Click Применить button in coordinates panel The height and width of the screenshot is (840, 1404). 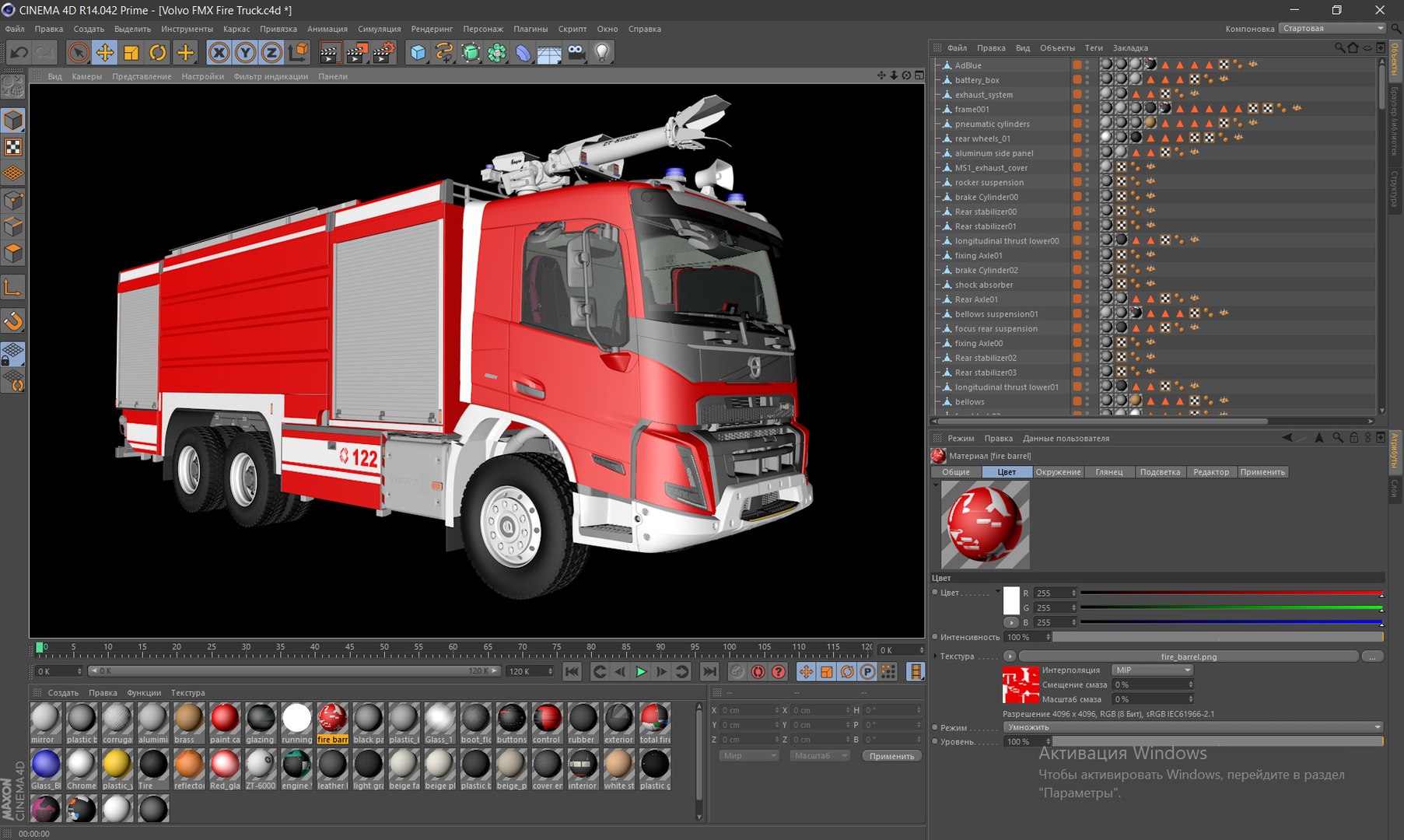coord(891,756)
